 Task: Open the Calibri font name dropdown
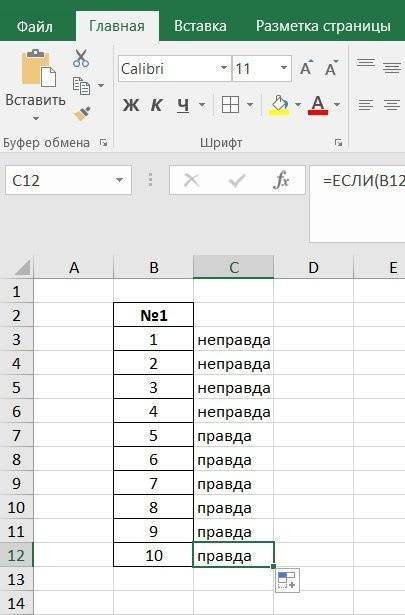[223, 68]
